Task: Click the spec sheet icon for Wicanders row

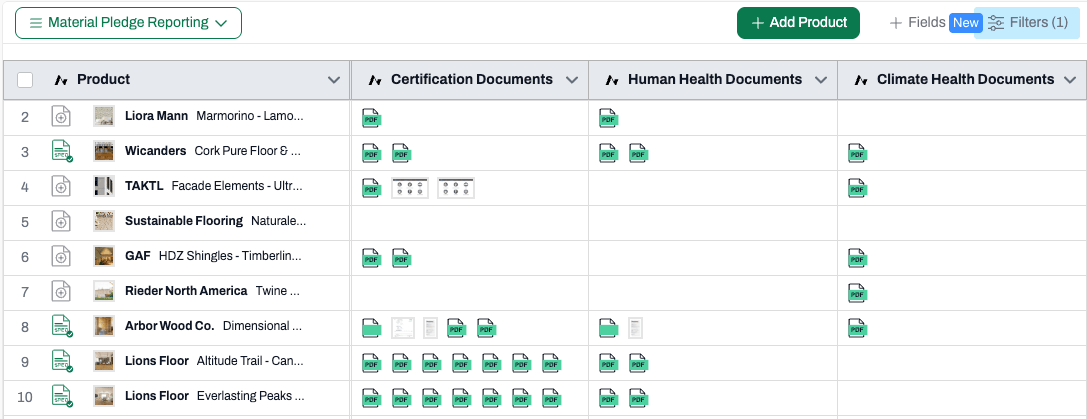Action: (62, 151)
